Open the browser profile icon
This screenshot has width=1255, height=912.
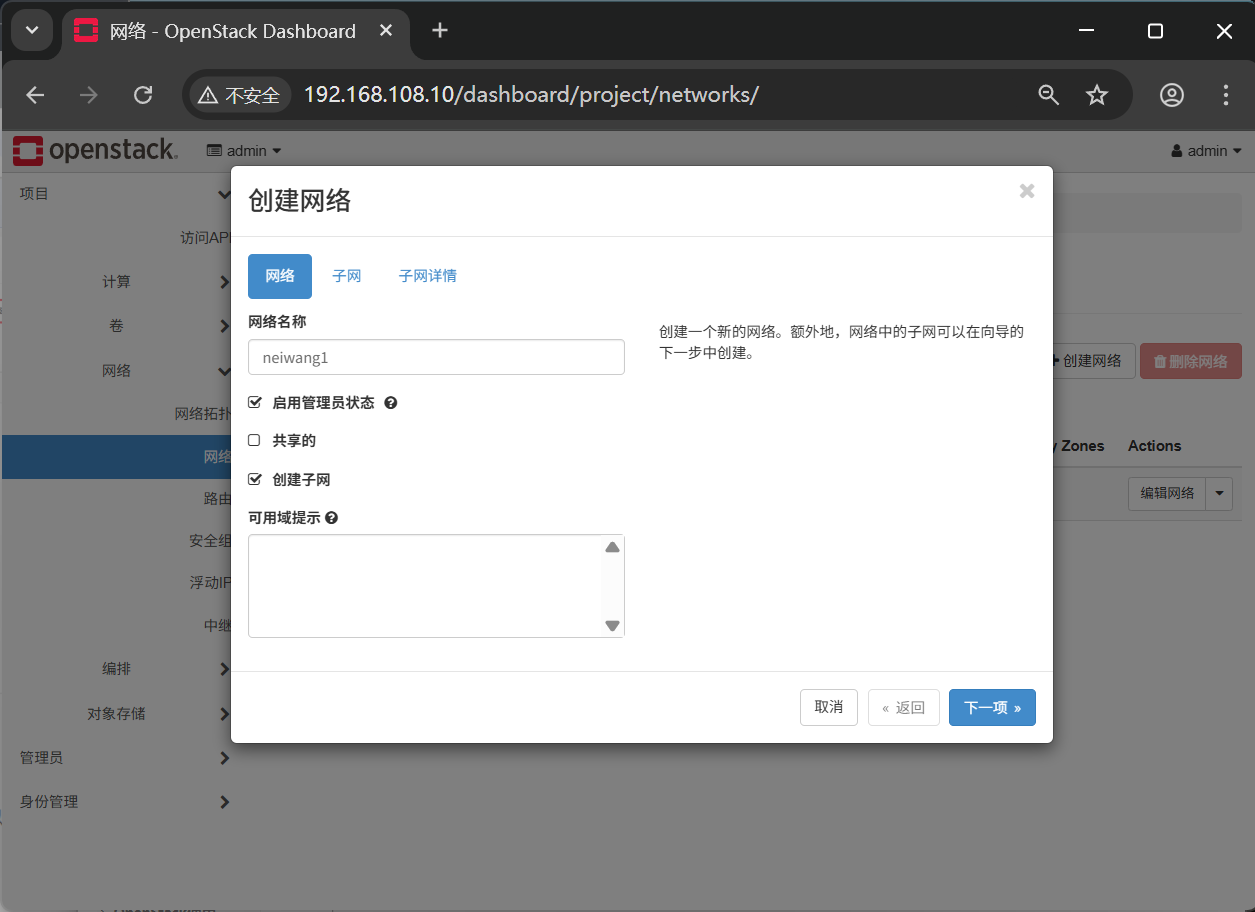[x=1172, y=95]
